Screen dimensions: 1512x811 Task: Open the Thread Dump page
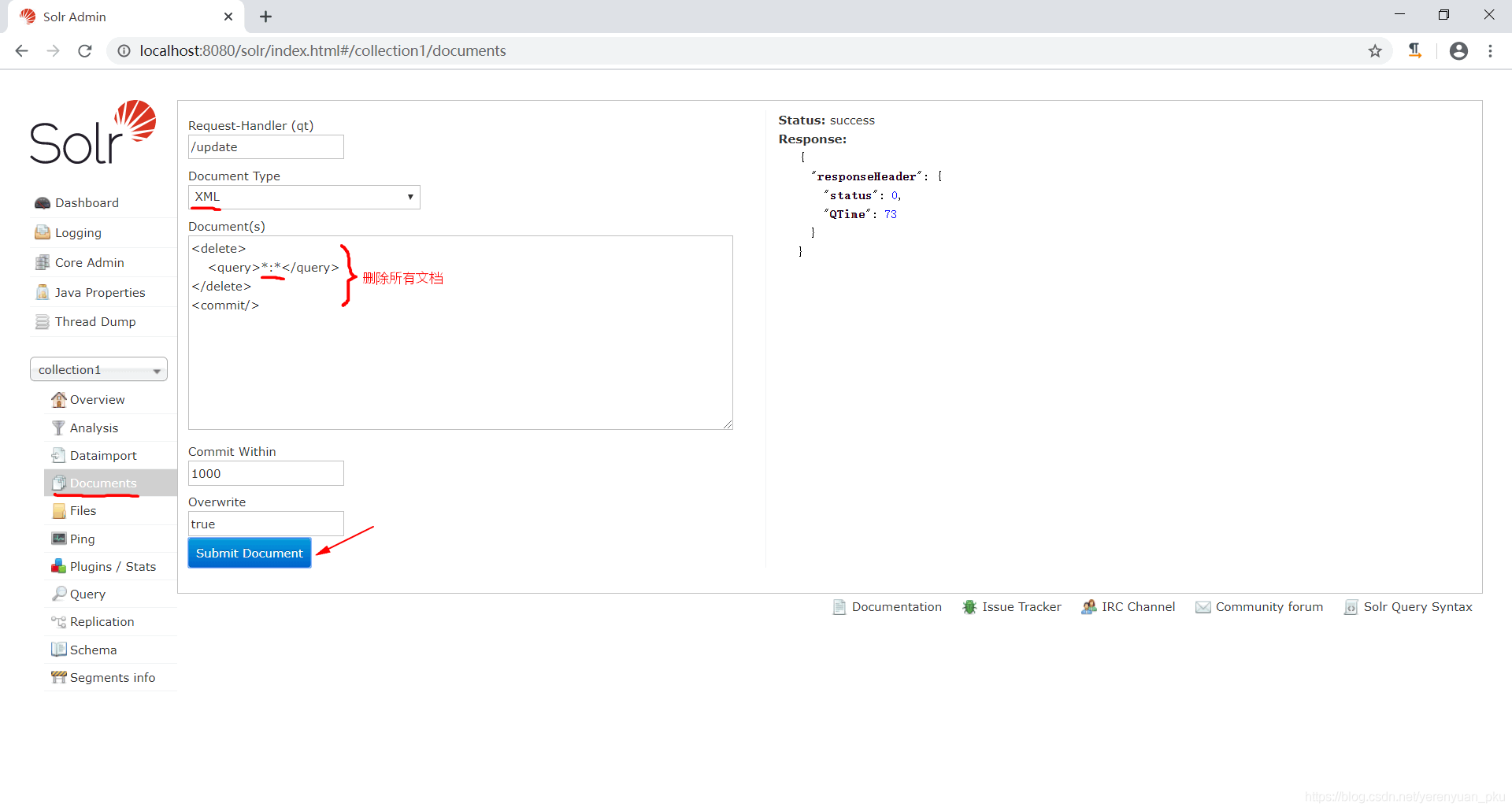click(95, 322)
